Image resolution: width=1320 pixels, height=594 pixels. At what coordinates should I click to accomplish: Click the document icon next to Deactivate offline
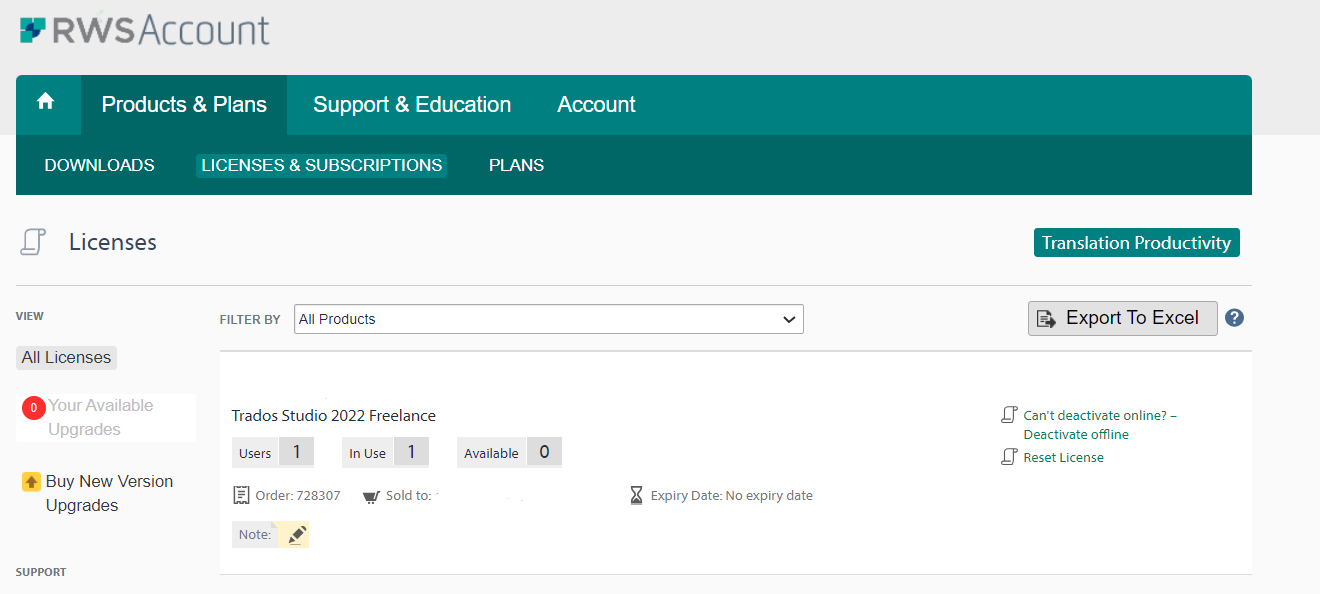[1010, 415]
